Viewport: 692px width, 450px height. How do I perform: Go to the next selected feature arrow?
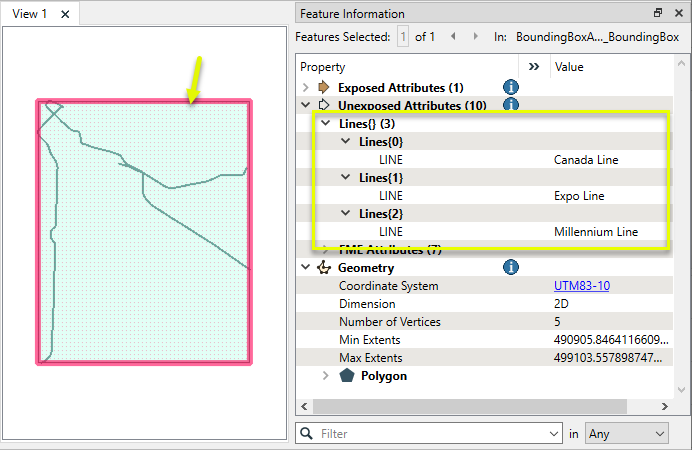click(475, 37)
